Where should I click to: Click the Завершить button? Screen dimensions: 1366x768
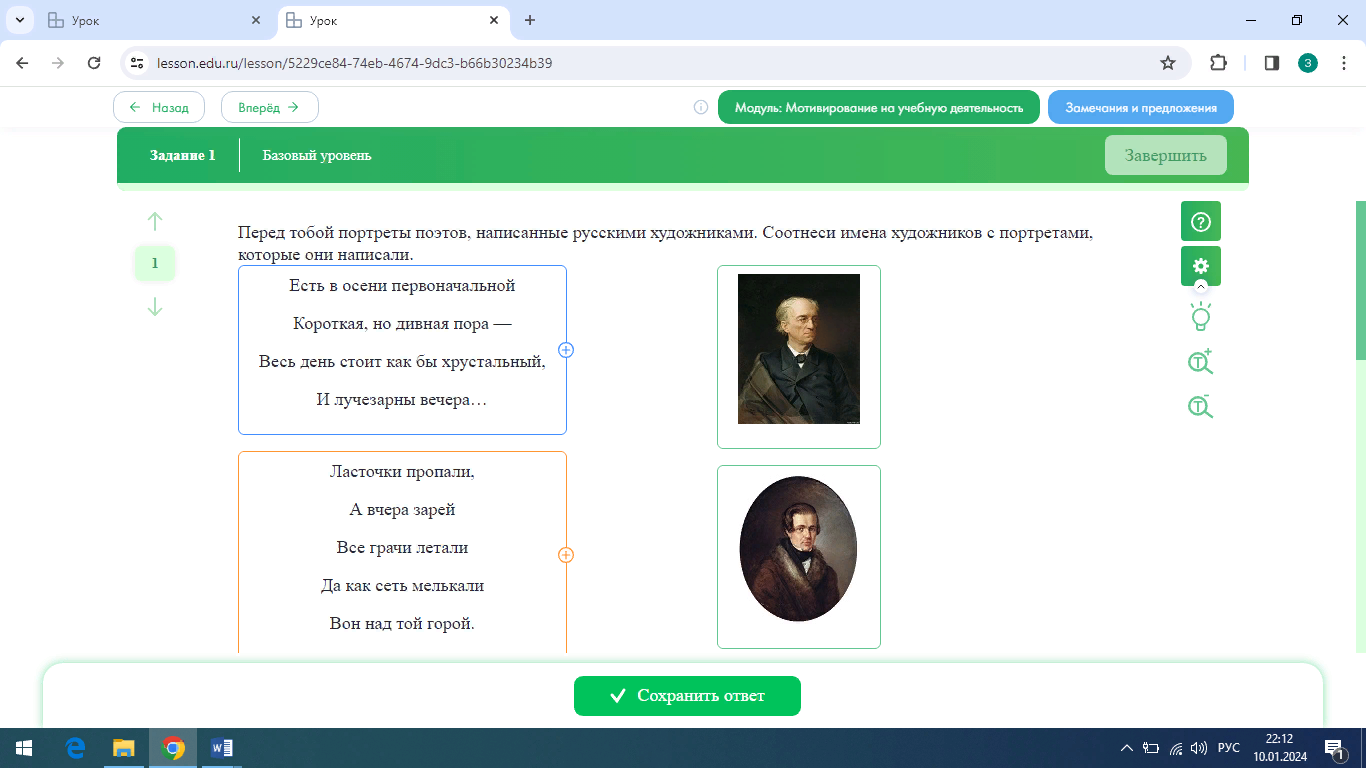pos(1166,155)
